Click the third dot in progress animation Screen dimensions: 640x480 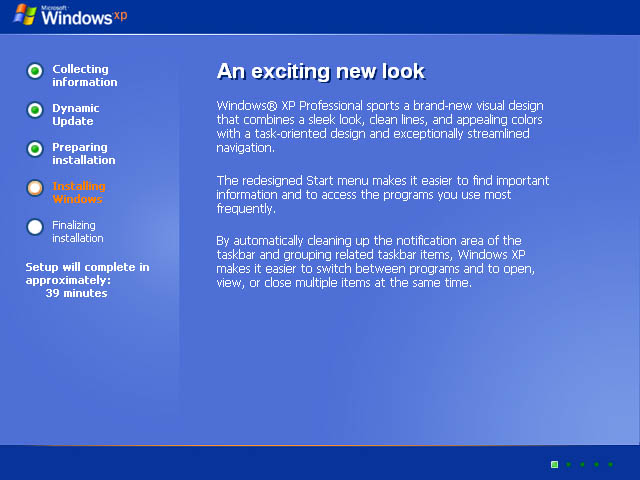(582, 464)
